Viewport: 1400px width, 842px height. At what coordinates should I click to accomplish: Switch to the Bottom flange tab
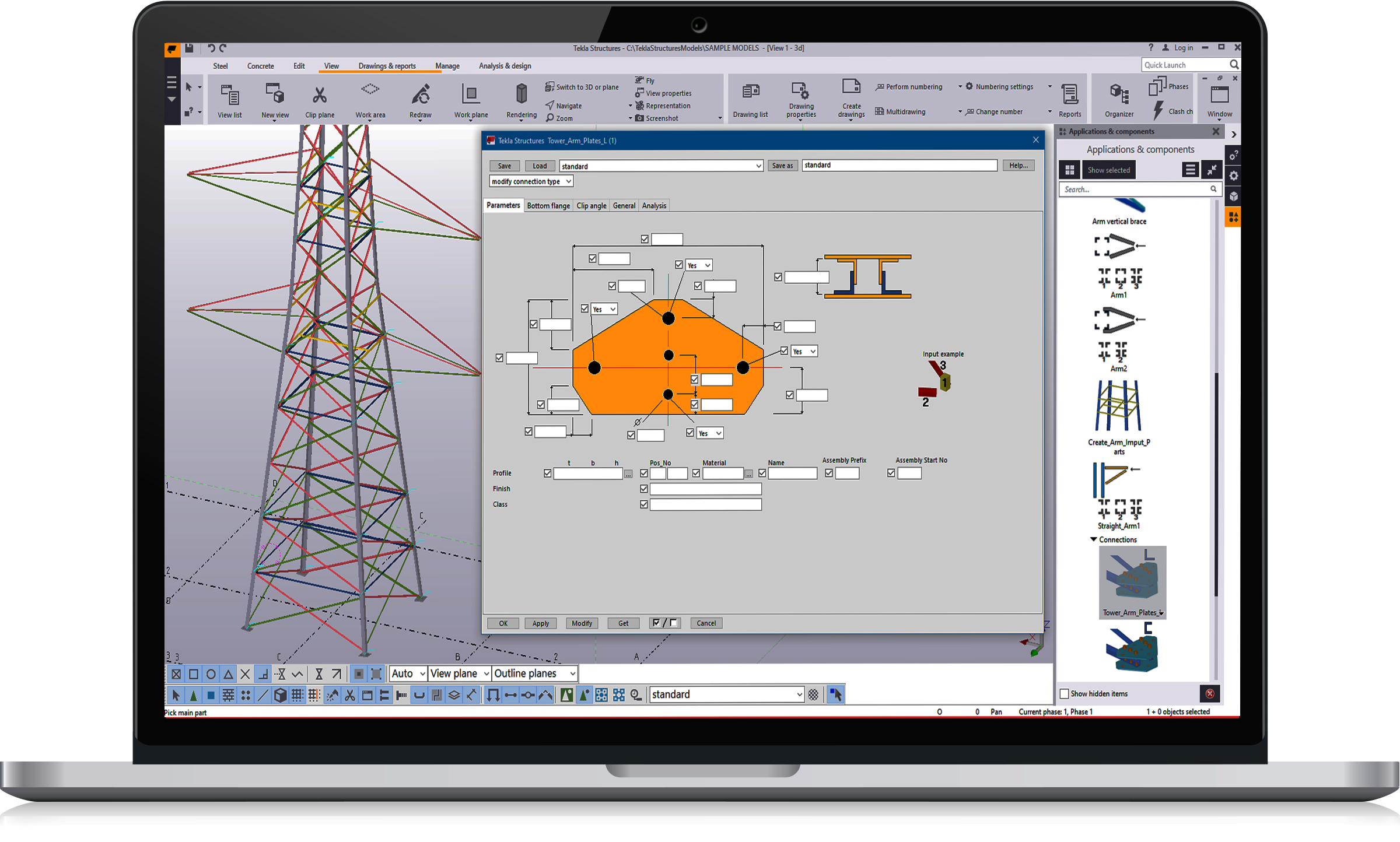click(548, 205)
